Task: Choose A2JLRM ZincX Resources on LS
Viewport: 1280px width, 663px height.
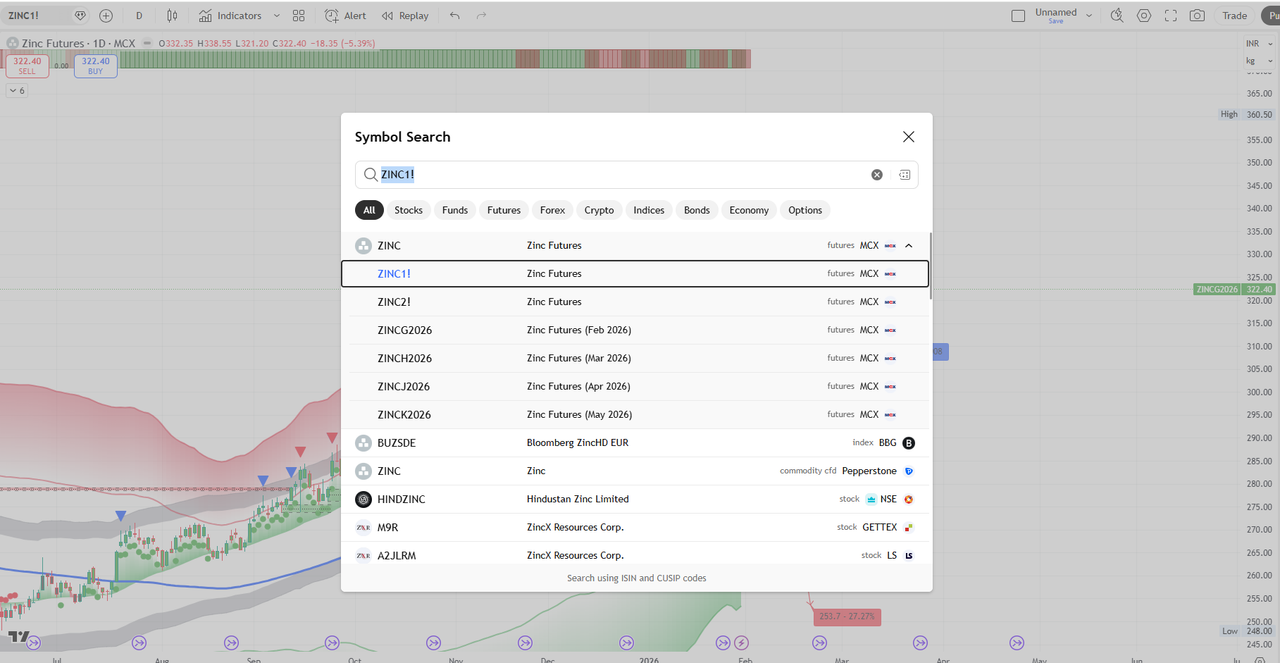Action: click(x=635, y=555)
